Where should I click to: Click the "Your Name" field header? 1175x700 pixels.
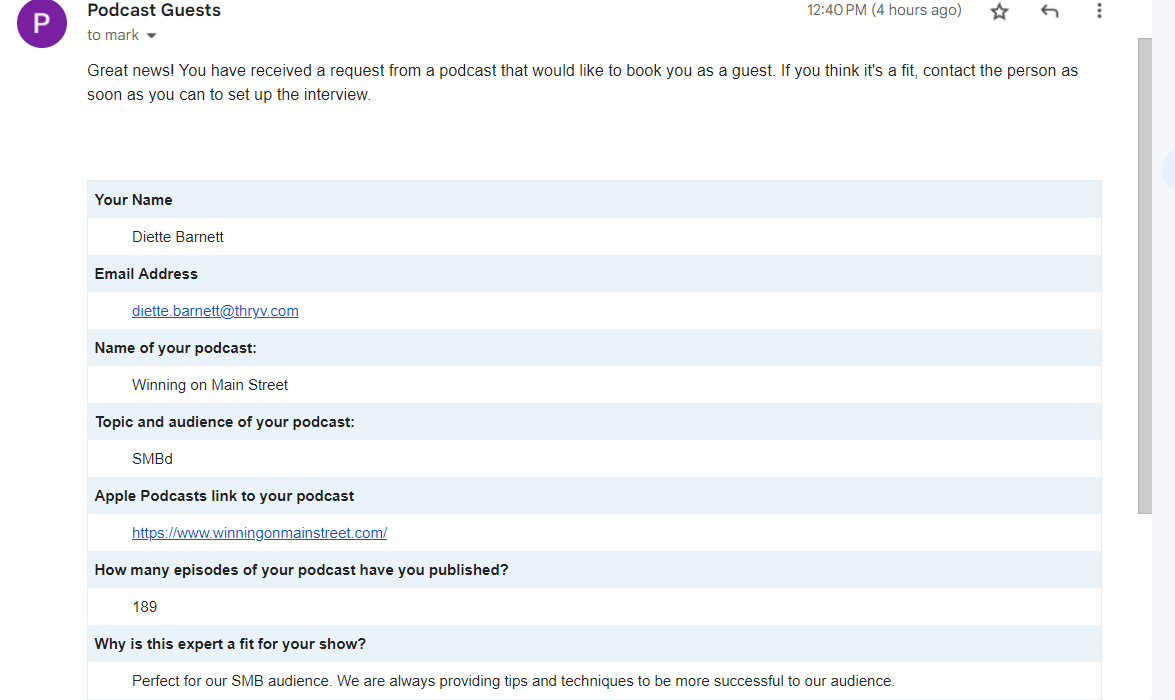[x=134, y=200]
